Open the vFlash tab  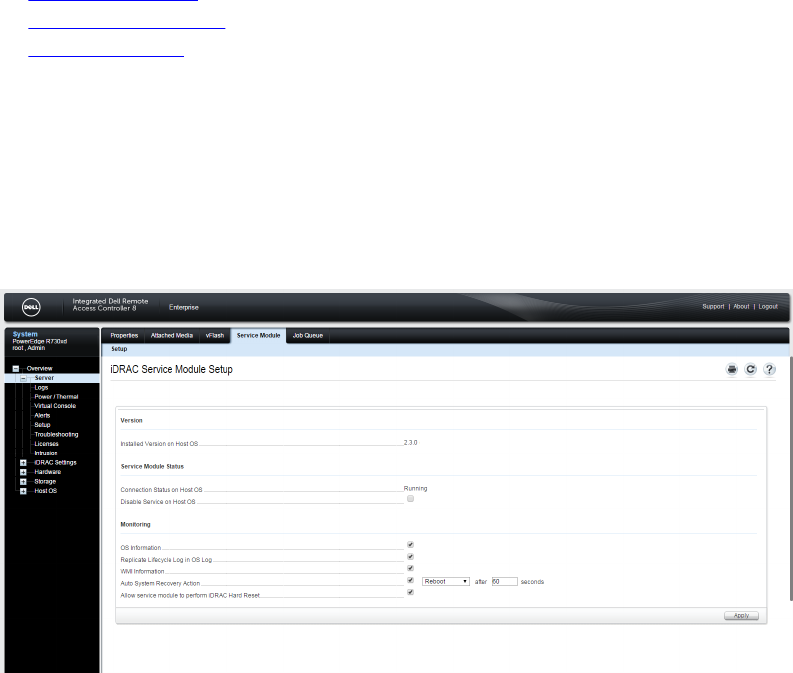[215, 336]
